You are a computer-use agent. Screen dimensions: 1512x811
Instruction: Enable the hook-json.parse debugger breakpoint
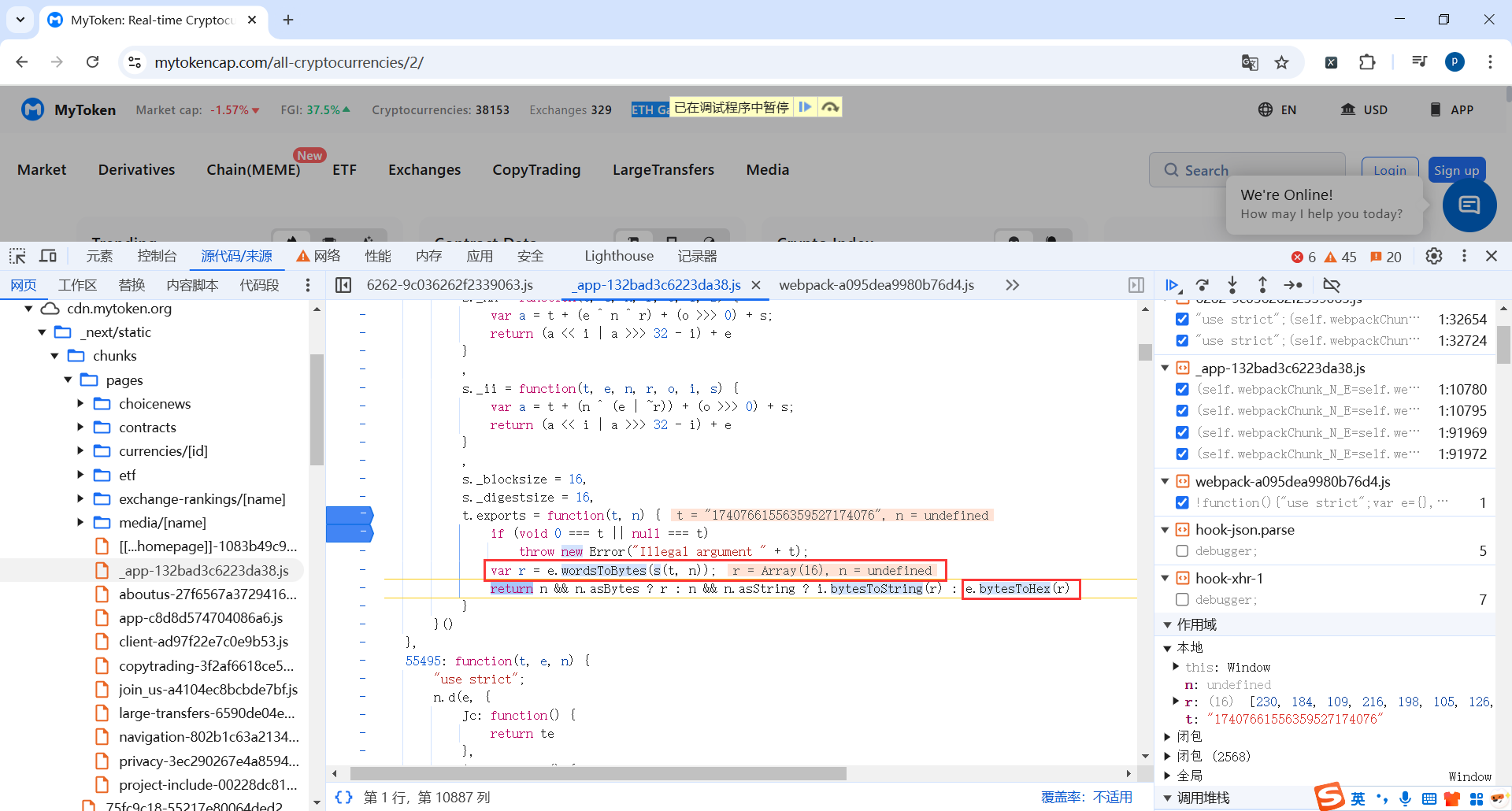[x=1182, y=551]
